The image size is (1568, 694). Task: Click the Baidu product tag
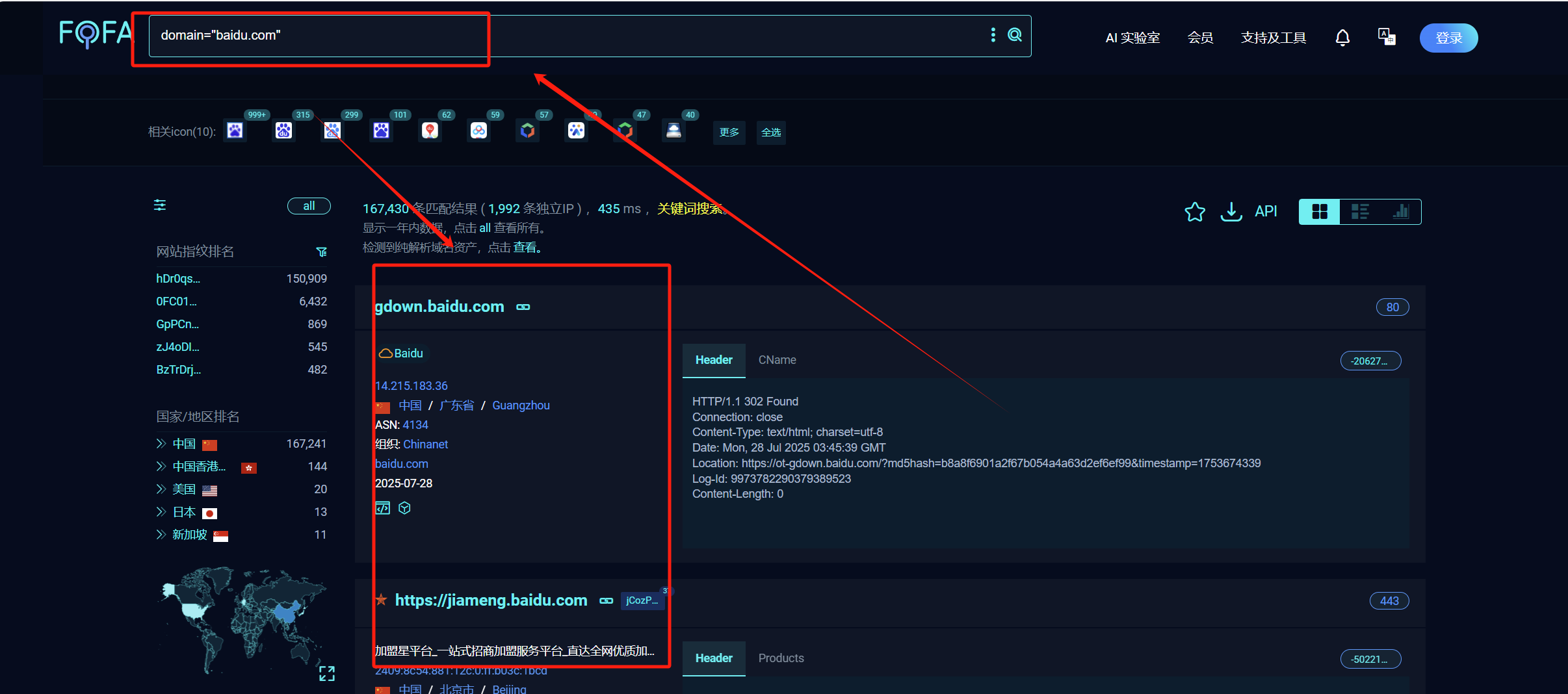401,353
